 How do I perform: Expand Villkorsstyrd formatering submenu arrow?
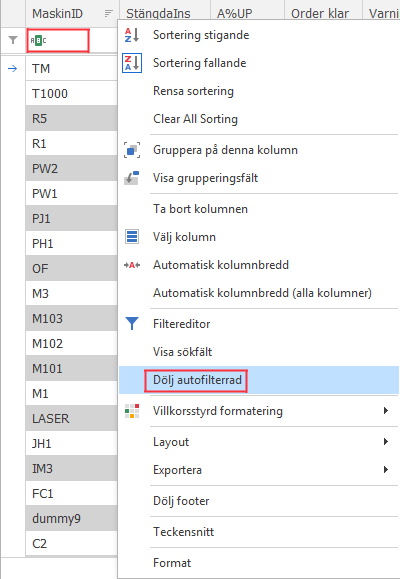click(x=386, y=411)
